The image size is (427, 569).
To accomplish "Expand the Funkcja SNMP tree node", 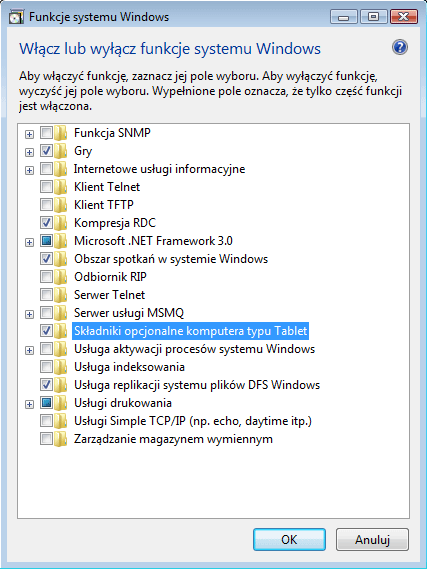I will point(29,134).
